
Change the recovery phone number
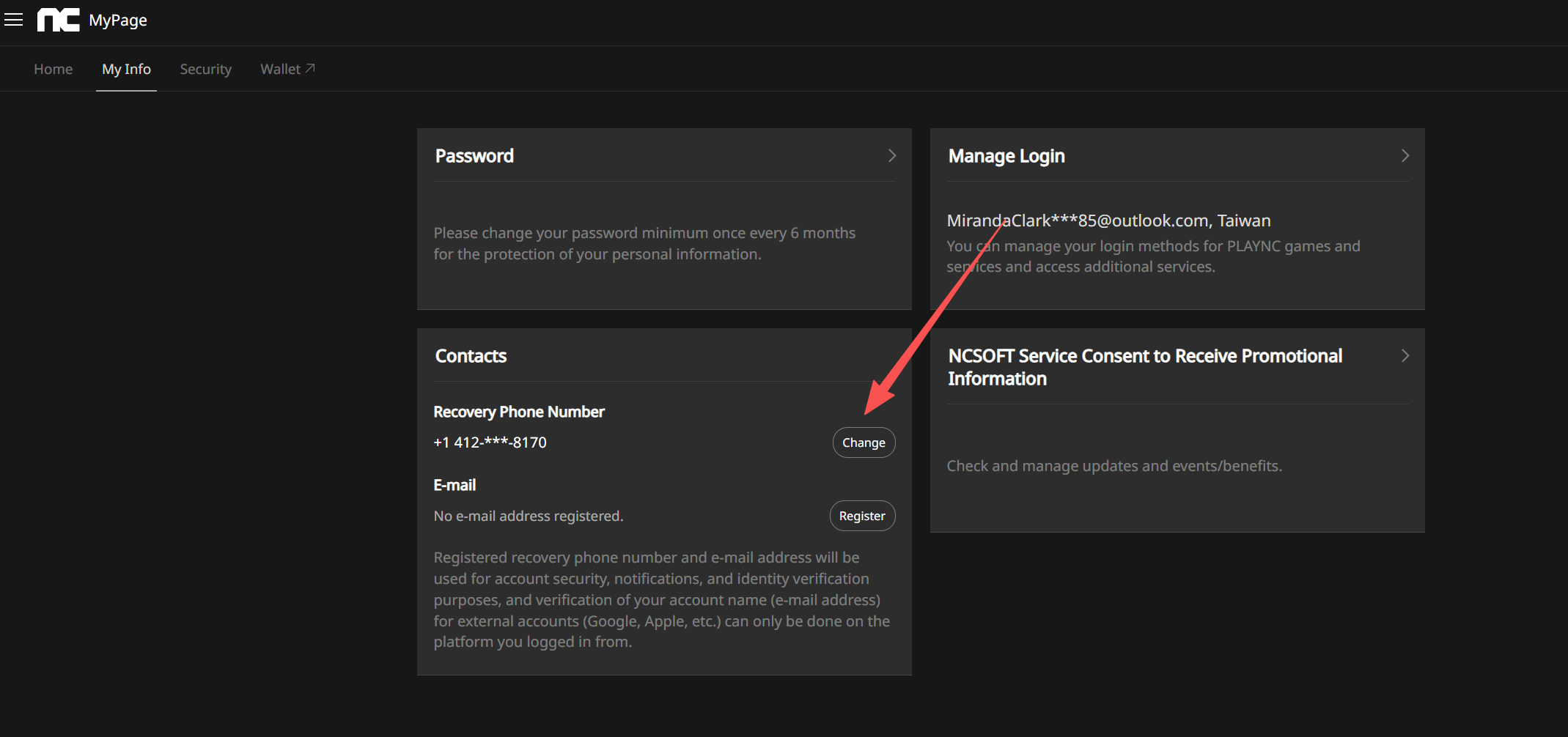[863, 442]
